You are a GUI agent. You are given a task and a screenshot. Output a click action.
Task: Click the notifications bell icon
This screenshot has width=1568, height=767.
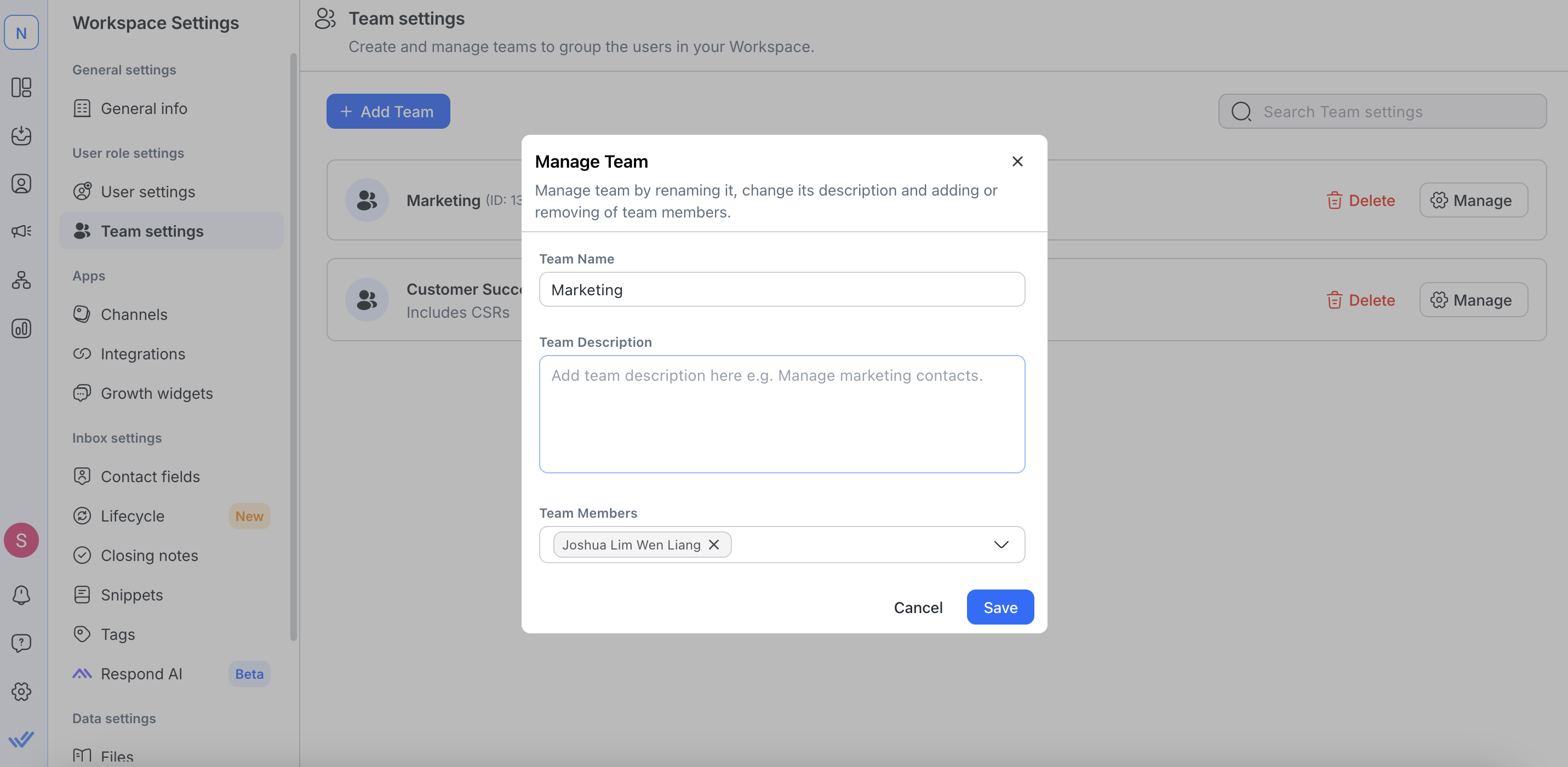(21, 594)
